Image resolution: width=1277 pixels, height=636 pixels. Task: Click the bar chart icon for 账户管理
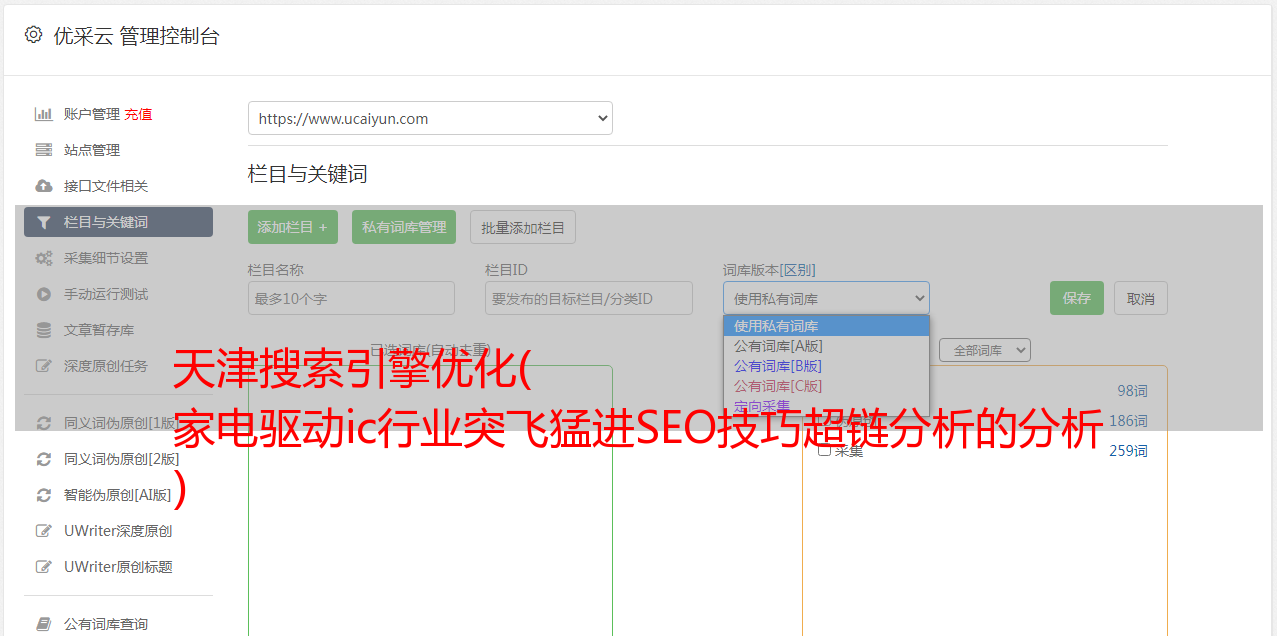(x=44, y=114)
